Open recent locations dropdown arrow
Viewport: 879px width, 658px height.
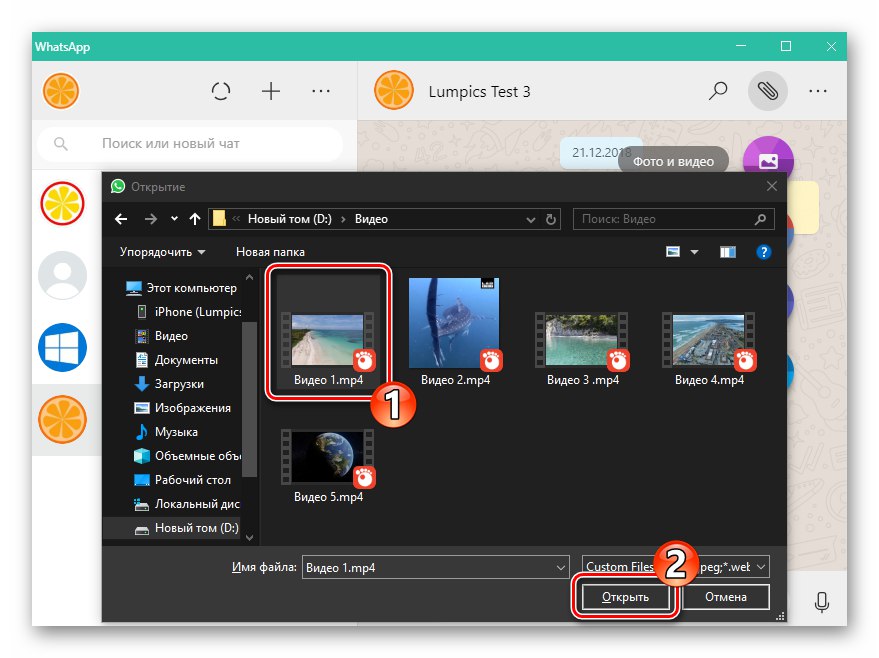point(174,219)
